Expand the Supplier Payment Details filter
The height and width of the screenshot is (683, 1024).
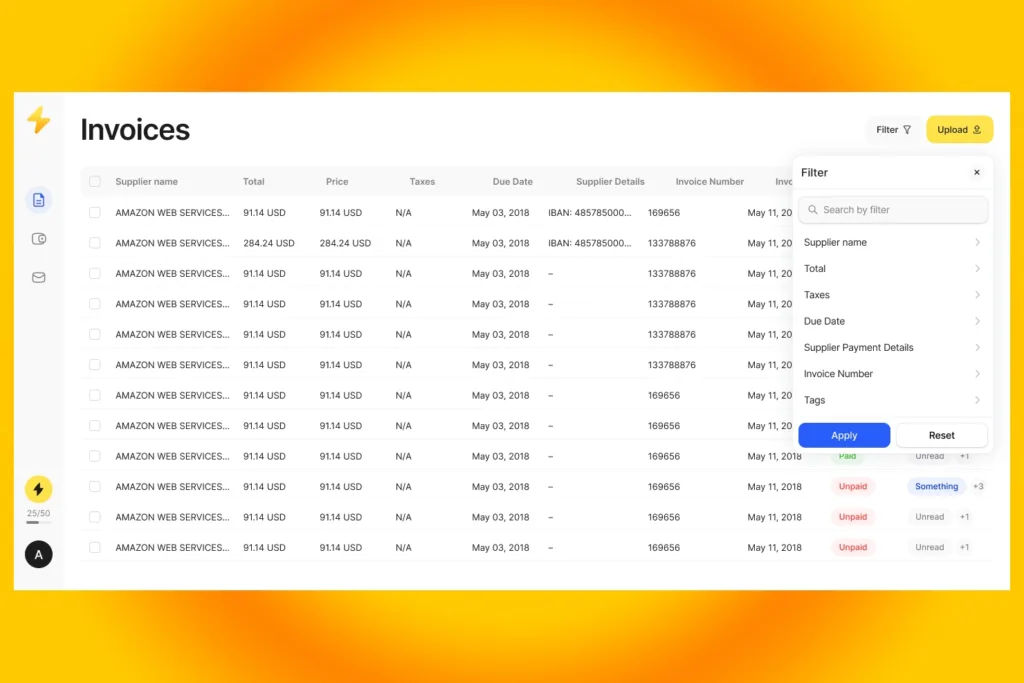pos(892,347)
